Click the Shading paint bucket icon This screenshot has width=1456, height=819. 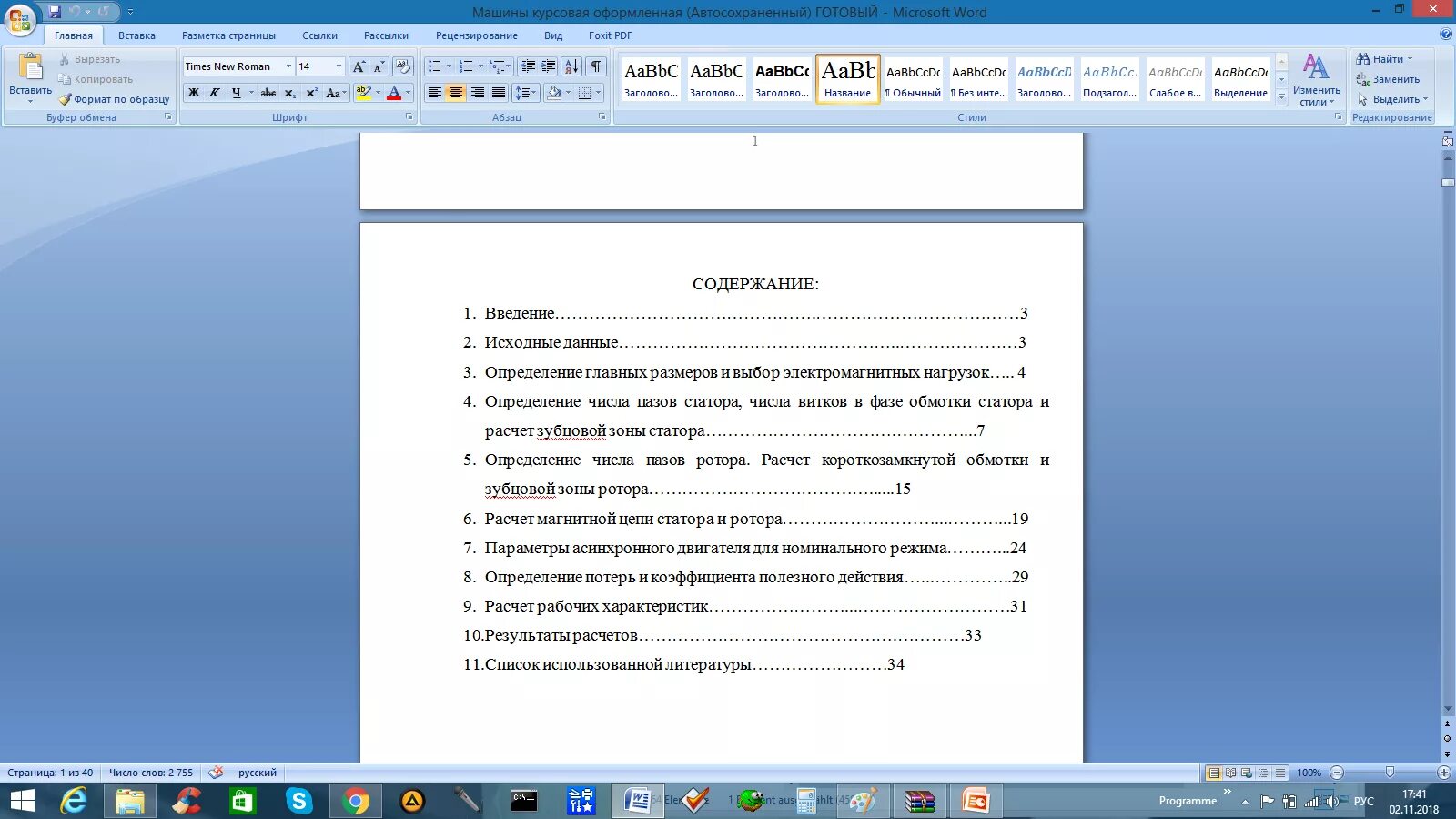click(x=554, y=93)
